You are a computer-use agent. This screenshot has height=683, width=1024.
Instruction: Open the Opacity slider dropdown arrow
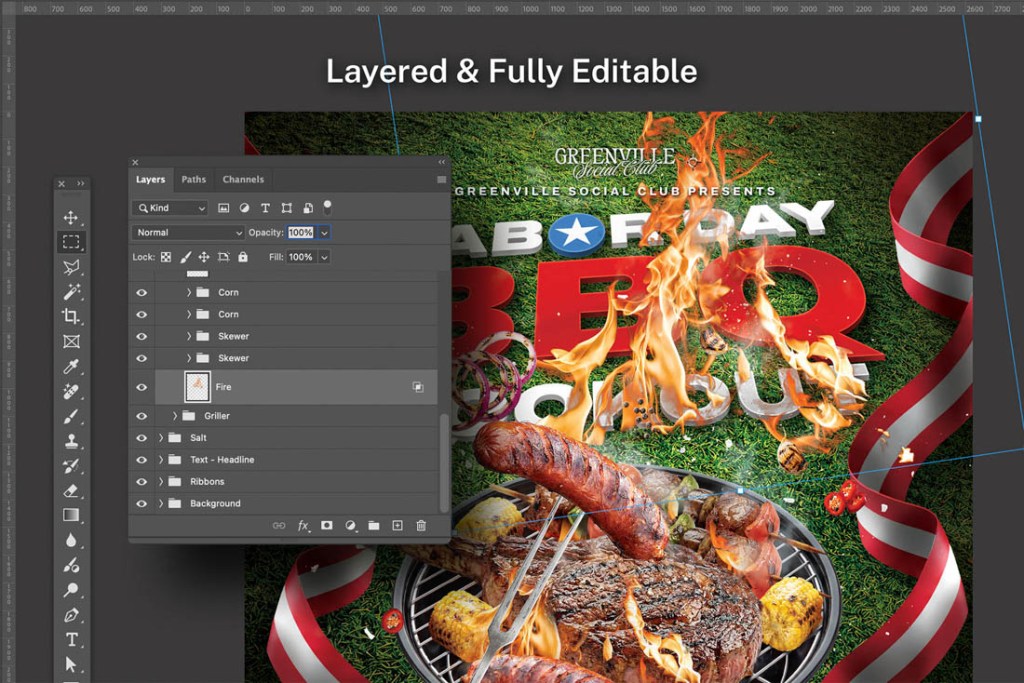click(325, 232)
